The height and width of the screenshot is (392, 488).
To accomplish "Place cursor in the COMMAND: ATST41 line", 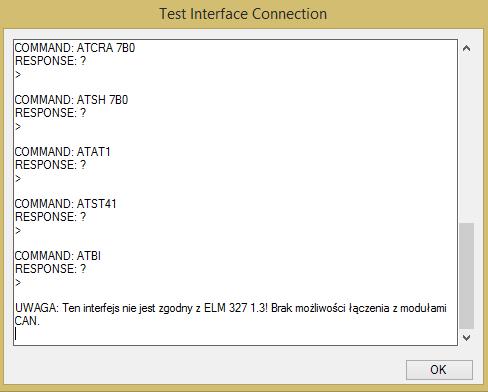I will [x=66, y=204].
